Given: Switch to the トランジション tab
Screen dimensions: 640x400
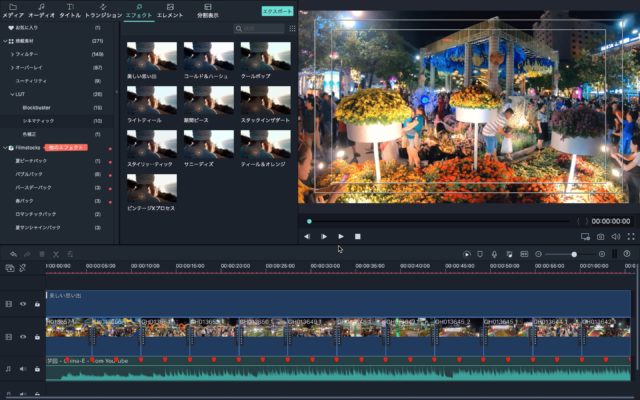Looking at the screenshot, I should pos(103,11).
